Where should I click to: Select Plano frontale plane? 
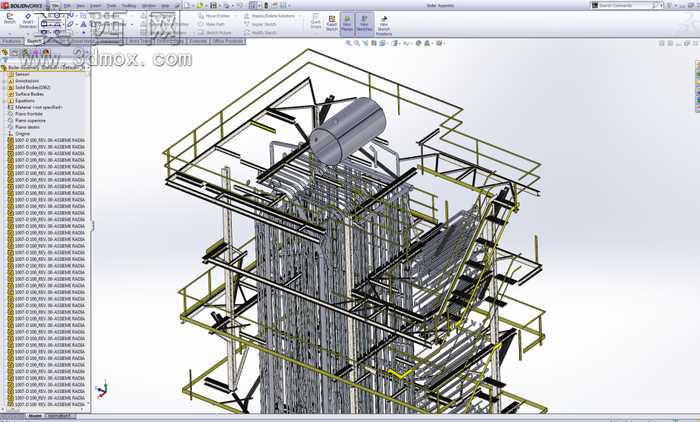(29, 114)
